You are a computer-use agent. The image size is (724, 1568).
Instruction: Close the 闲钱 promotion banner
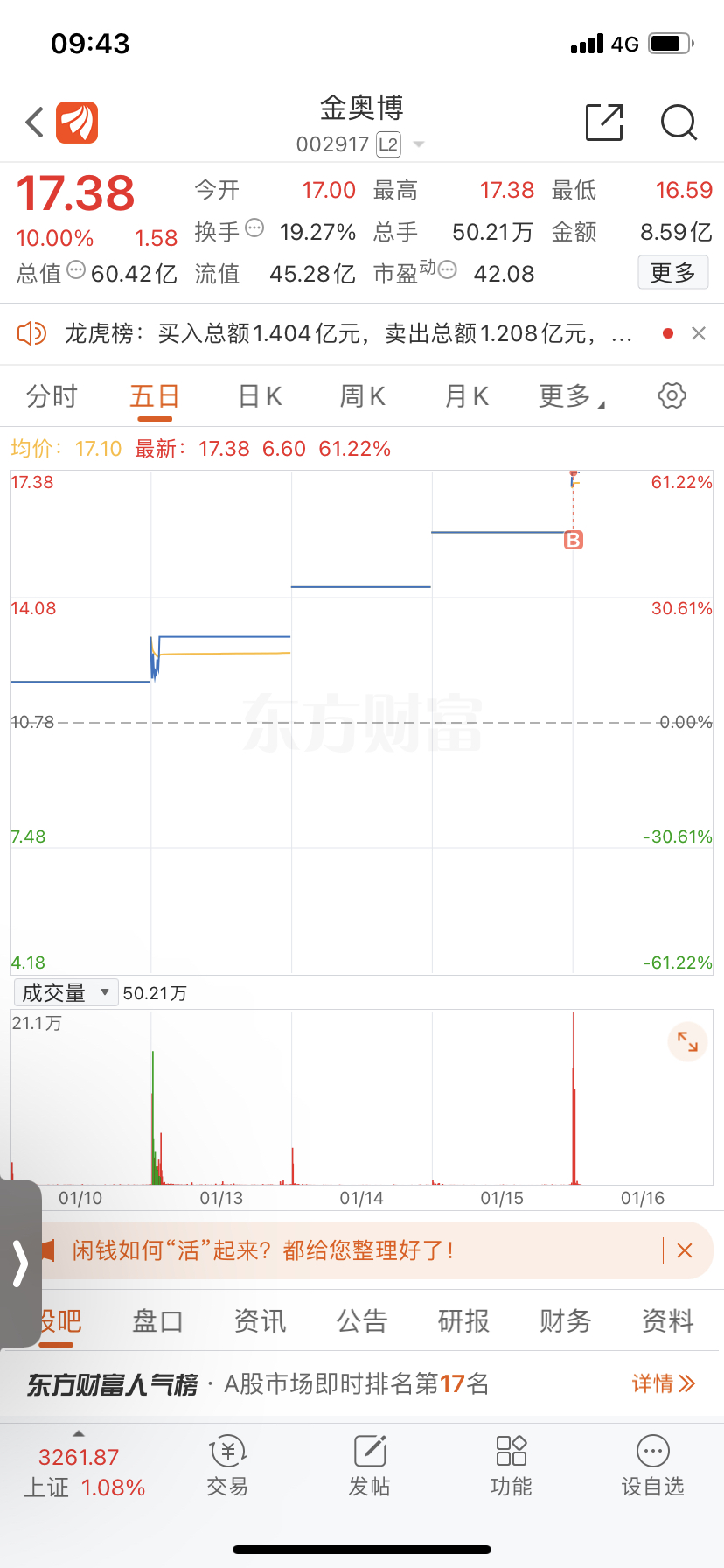coord(685,1250)
